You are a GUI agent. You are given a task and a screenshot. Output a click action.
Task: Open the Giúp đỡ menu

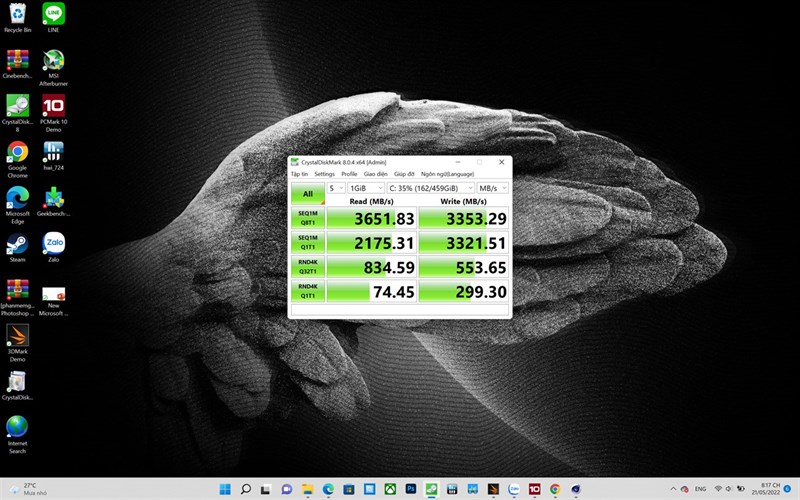click(404, 174)
